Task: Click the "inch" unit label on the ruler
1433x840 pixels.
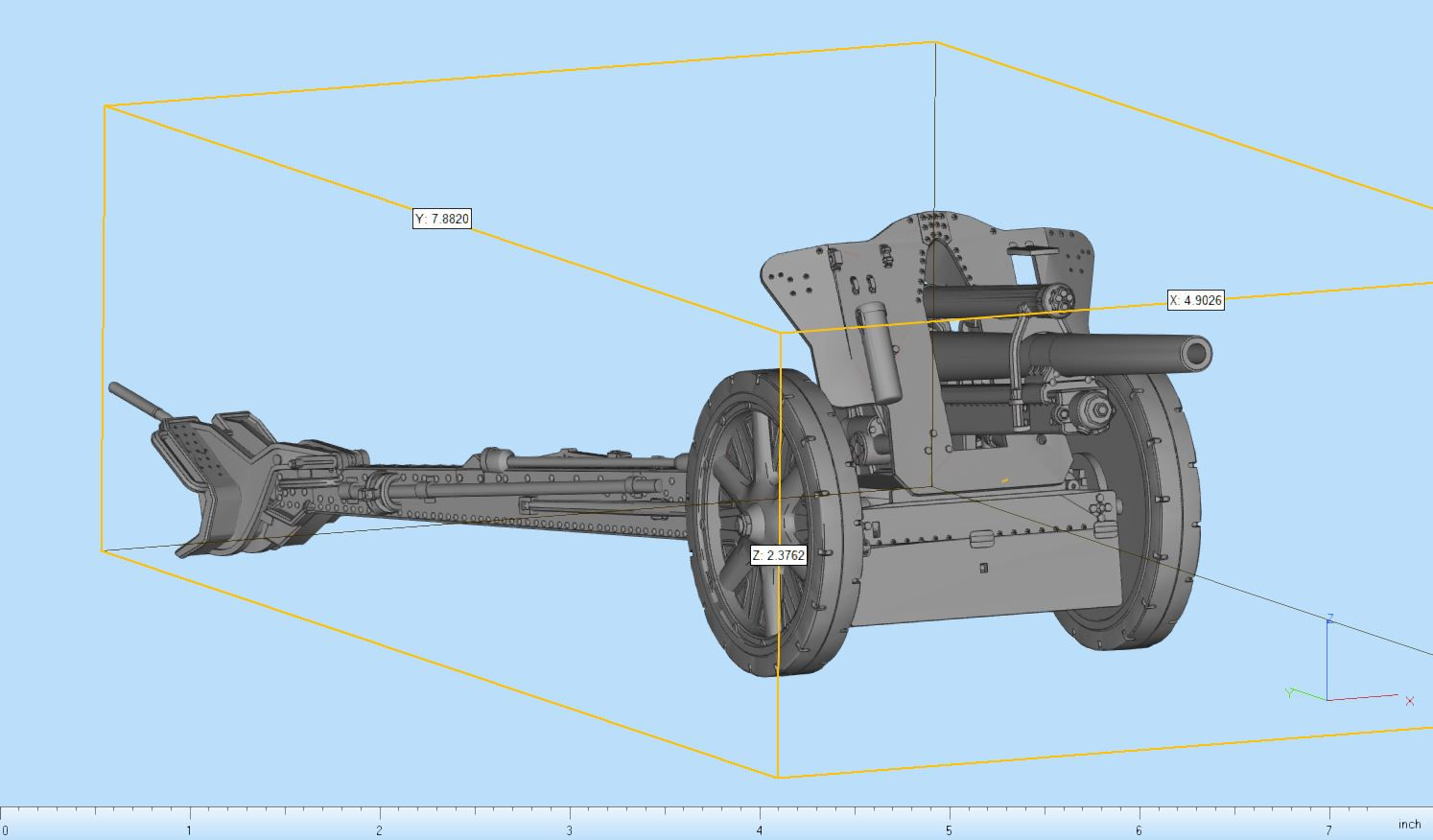Action: coord(1410,825)
